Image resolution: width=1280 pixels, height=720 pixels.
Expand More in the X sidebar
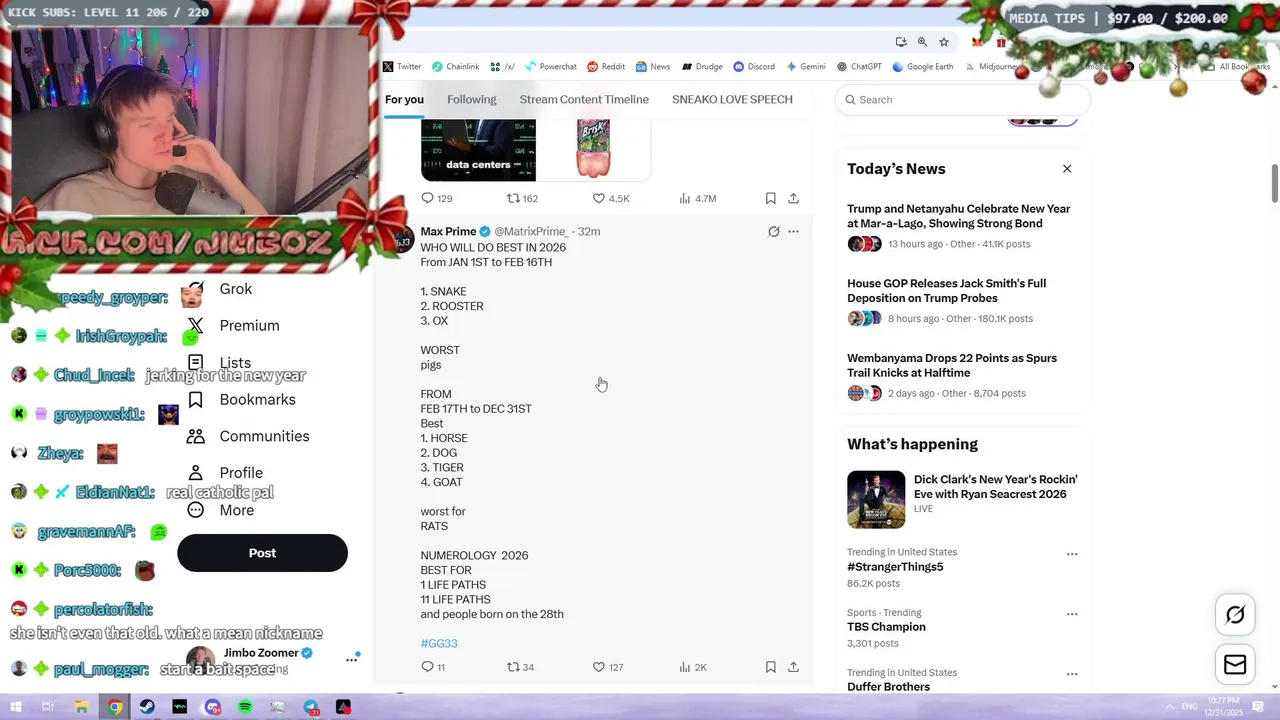click(221, 510)
